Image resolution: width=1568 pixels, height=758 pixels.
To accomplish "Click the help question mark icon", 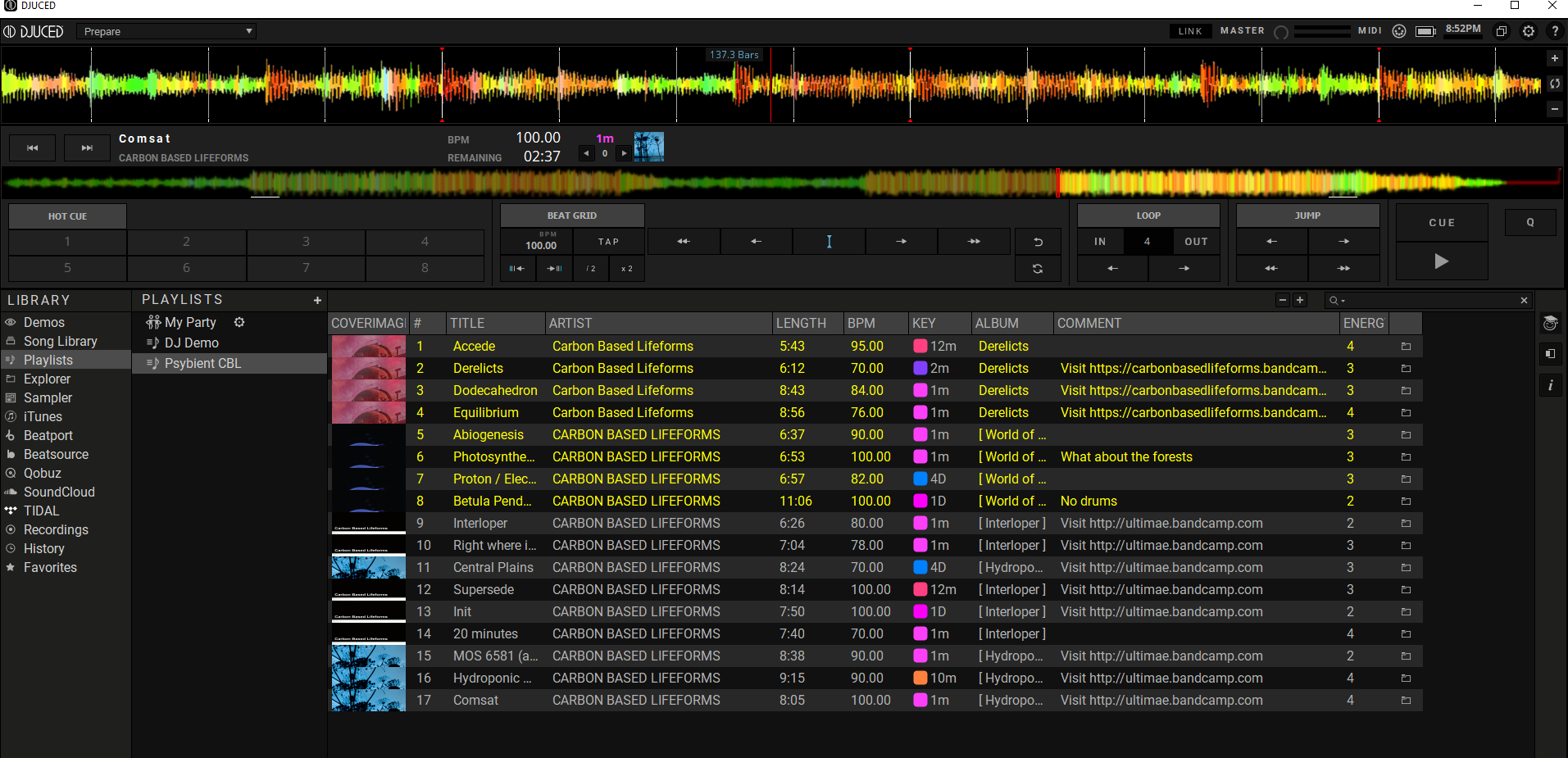I will [1554, 31].
